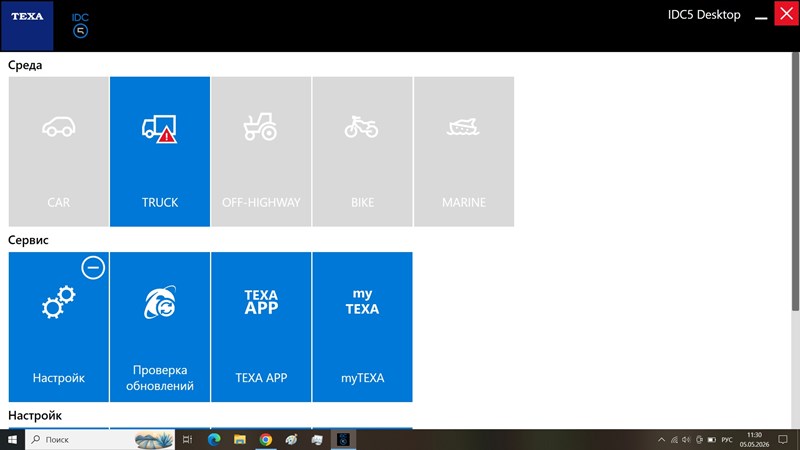Open the myTEXA tile
This screenshot has width=800, height=450.
coord(362,327)
